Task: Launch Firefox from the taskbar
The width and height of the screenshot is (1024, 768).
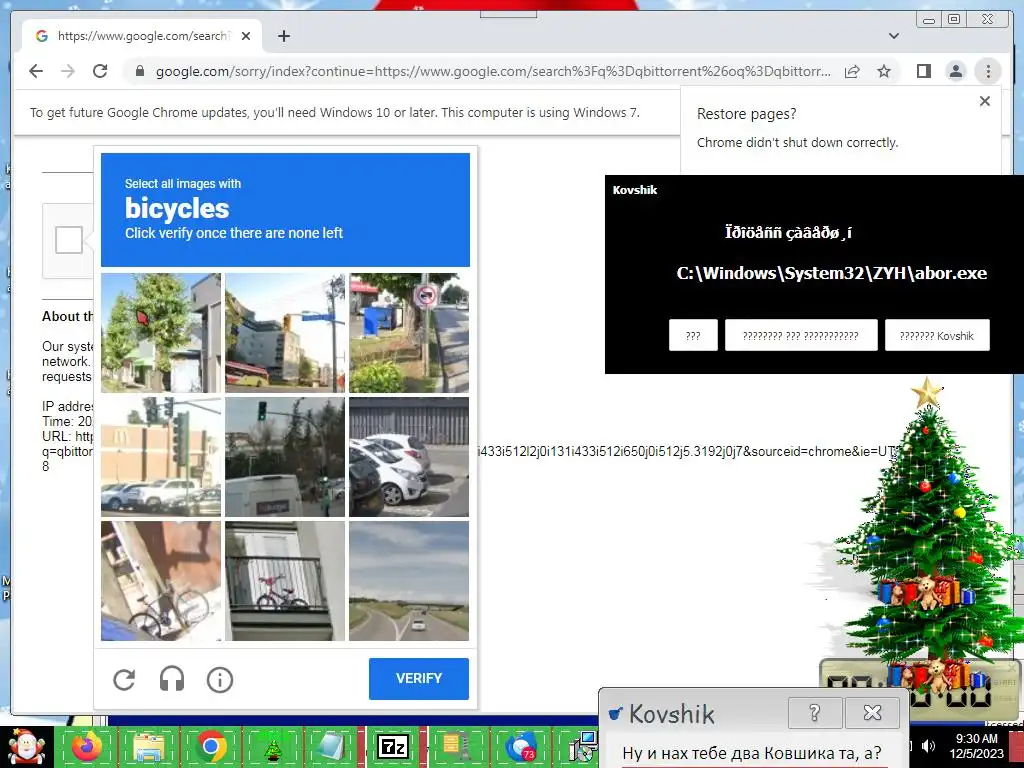Action: 87,747
